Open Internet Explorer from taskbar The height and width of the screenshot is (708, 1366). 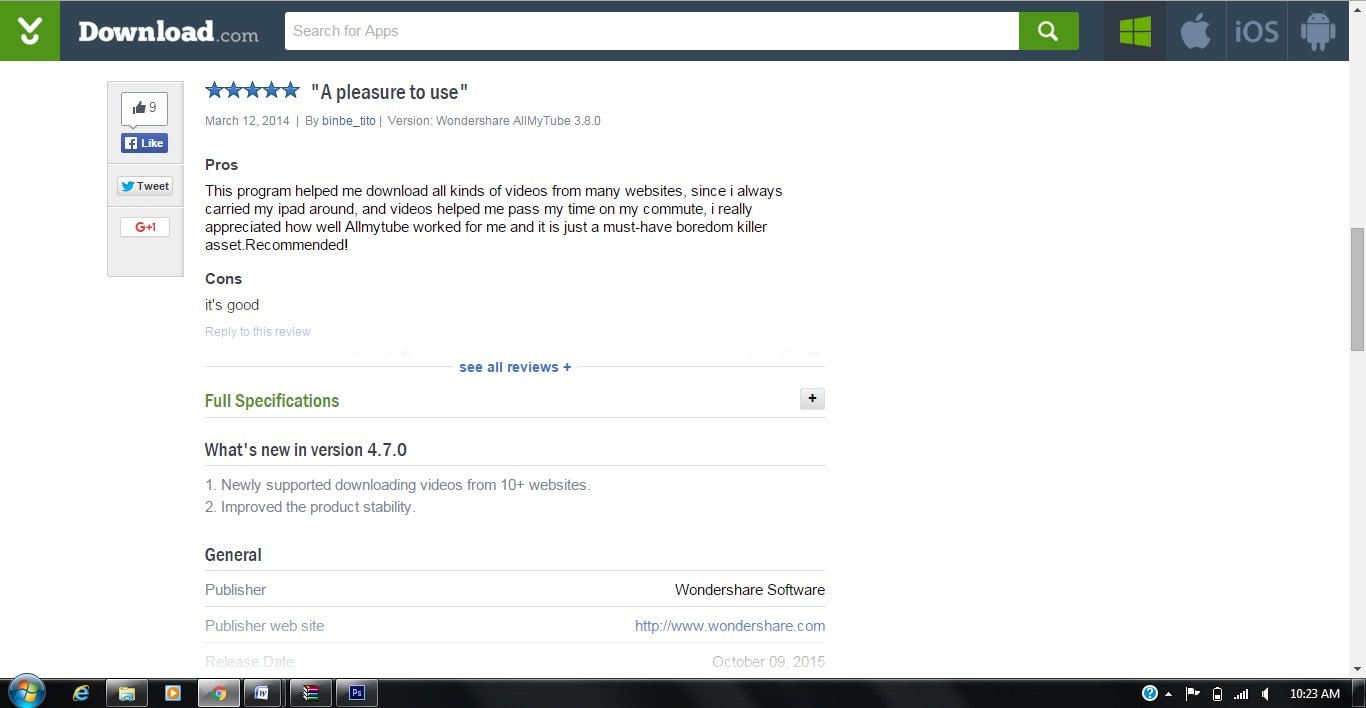tap(81, 693)
